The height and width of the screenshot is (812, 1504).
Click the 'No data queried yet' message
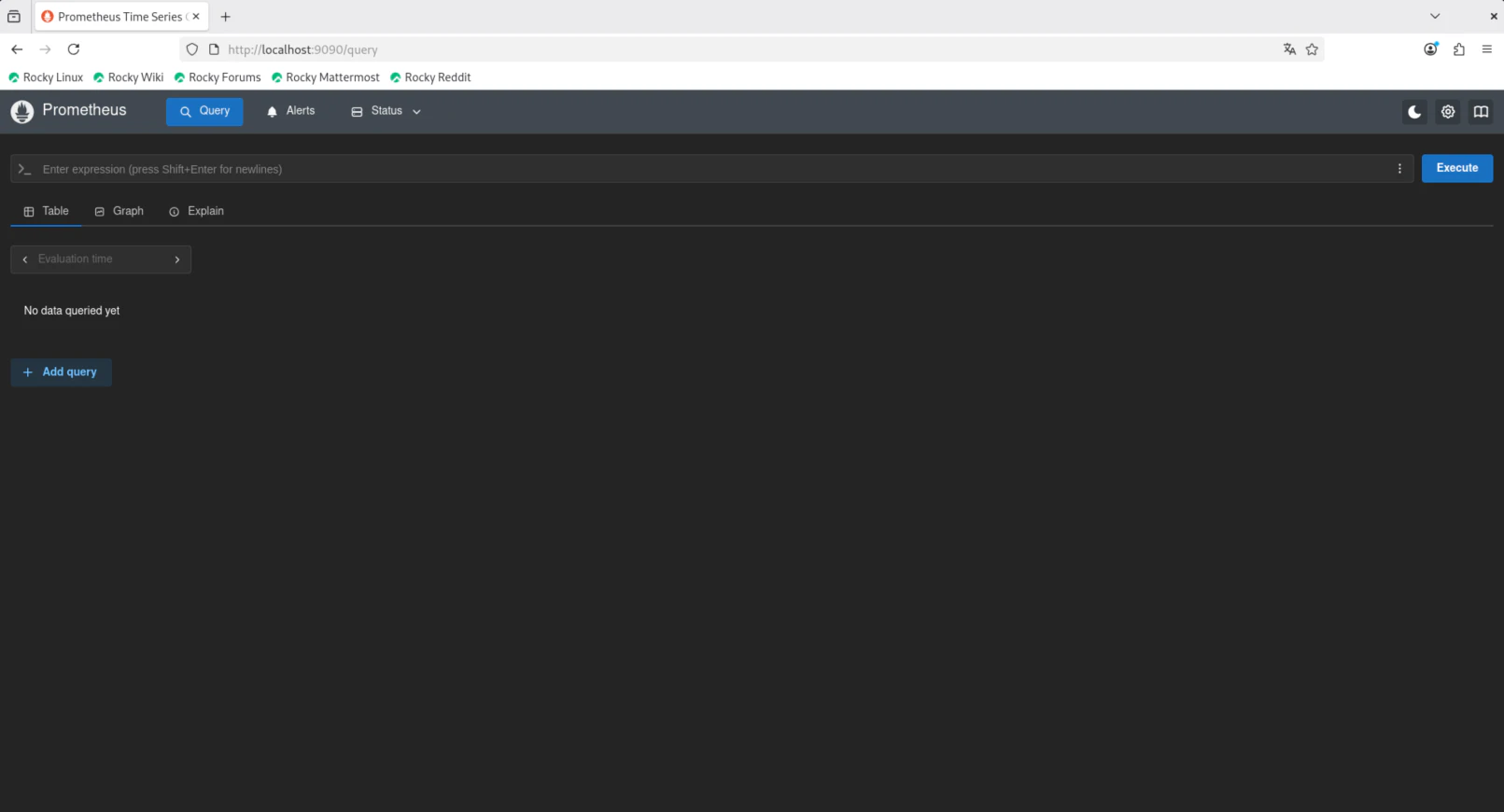(72, 311)
